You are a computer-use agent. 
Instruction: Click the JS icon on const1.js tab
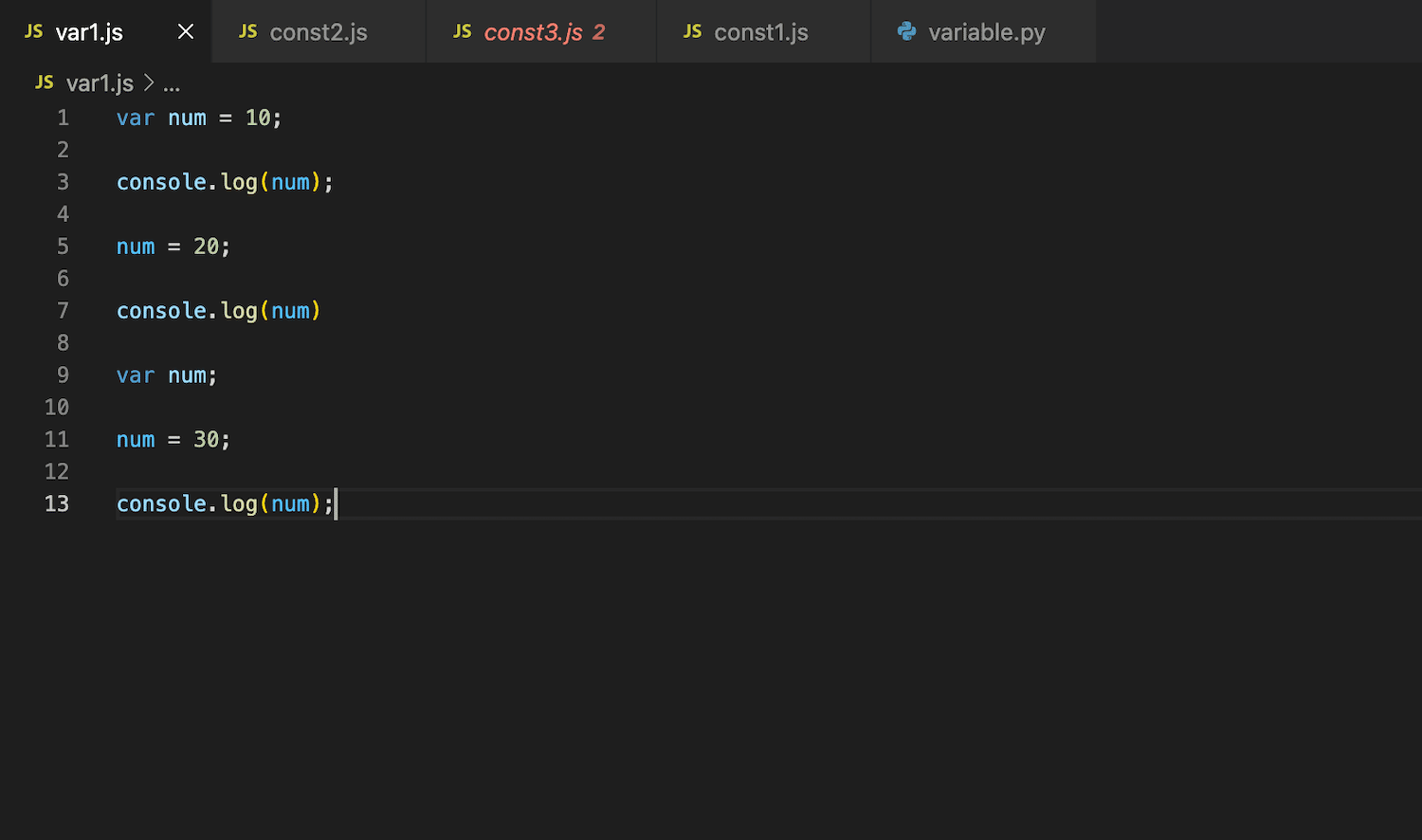(693, 31)
